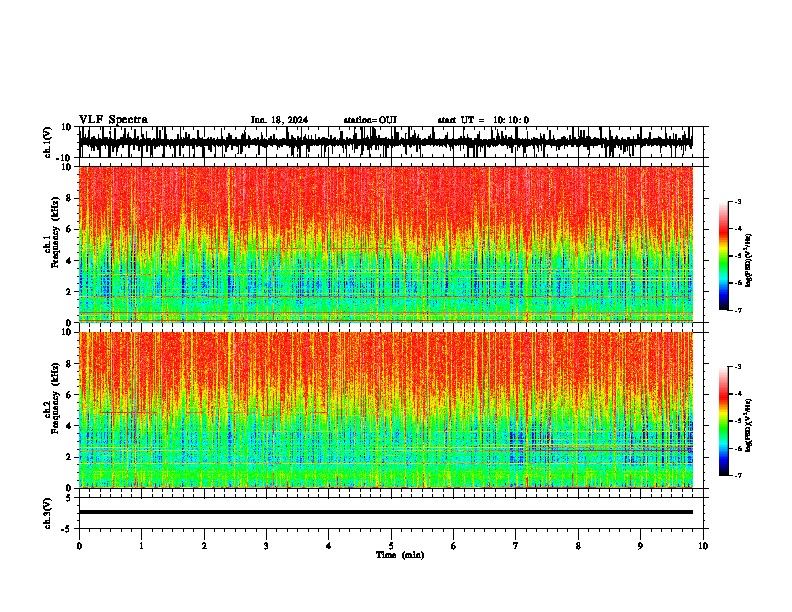
Task: Click the "-7" label on ch.2 colorbar
Action: click(x=737, y=476)
